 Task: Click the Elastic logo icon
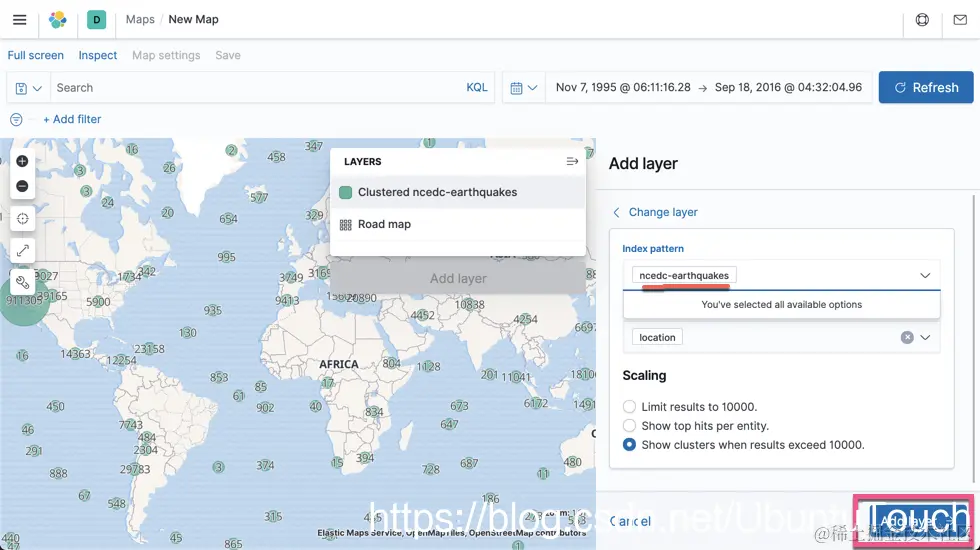tap(58, 19)
